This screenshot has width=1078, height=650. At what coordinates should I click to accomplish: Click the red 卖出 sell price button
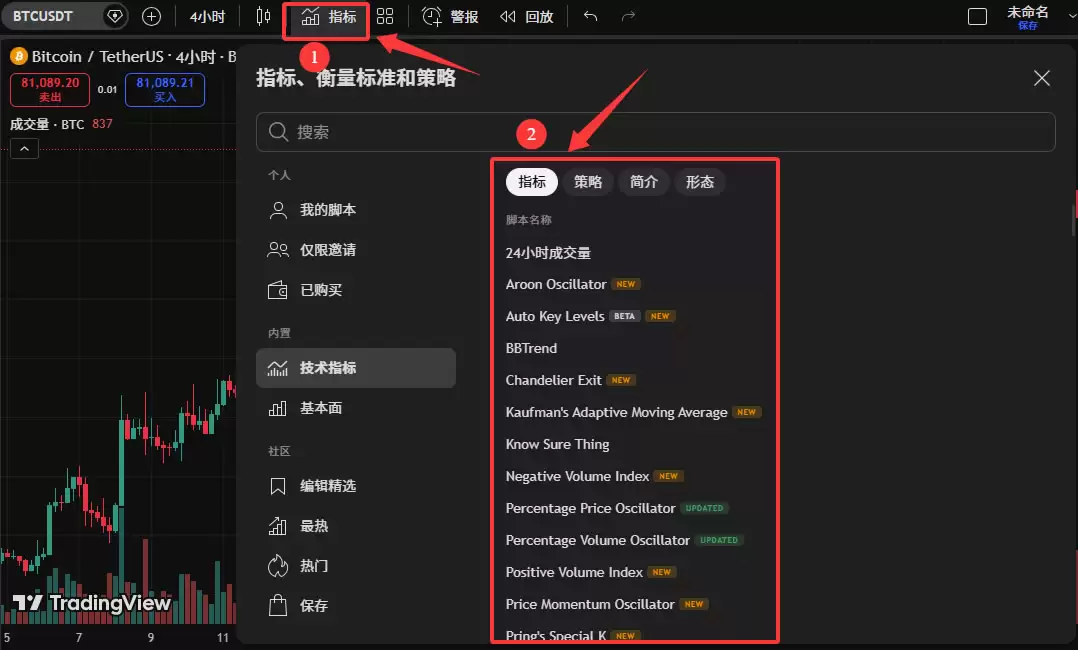tap(50, 89)
